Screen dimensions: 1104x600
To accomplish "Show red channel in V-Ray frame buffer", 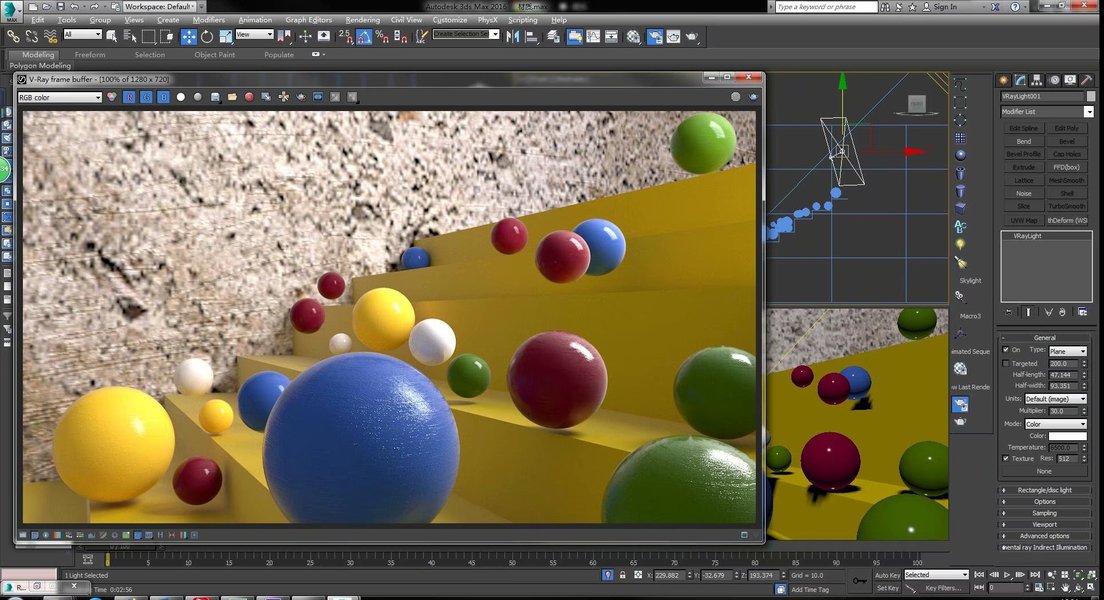I will click(128, 97).
